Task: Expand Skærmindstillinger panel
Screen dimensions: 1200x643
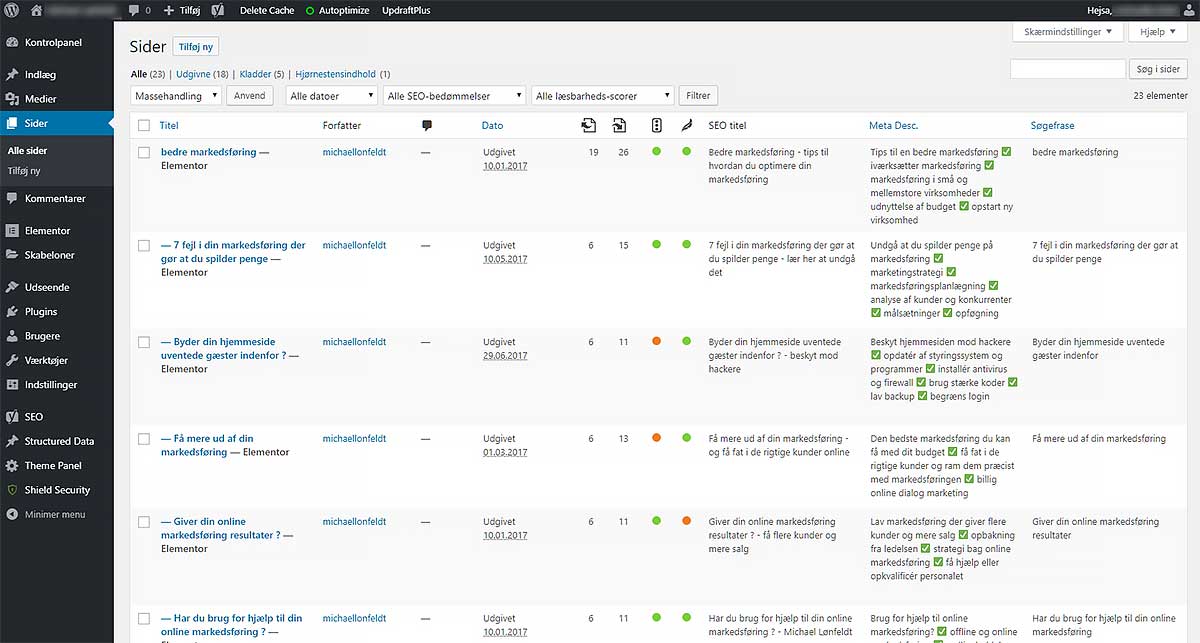Action: [1067, 32]
